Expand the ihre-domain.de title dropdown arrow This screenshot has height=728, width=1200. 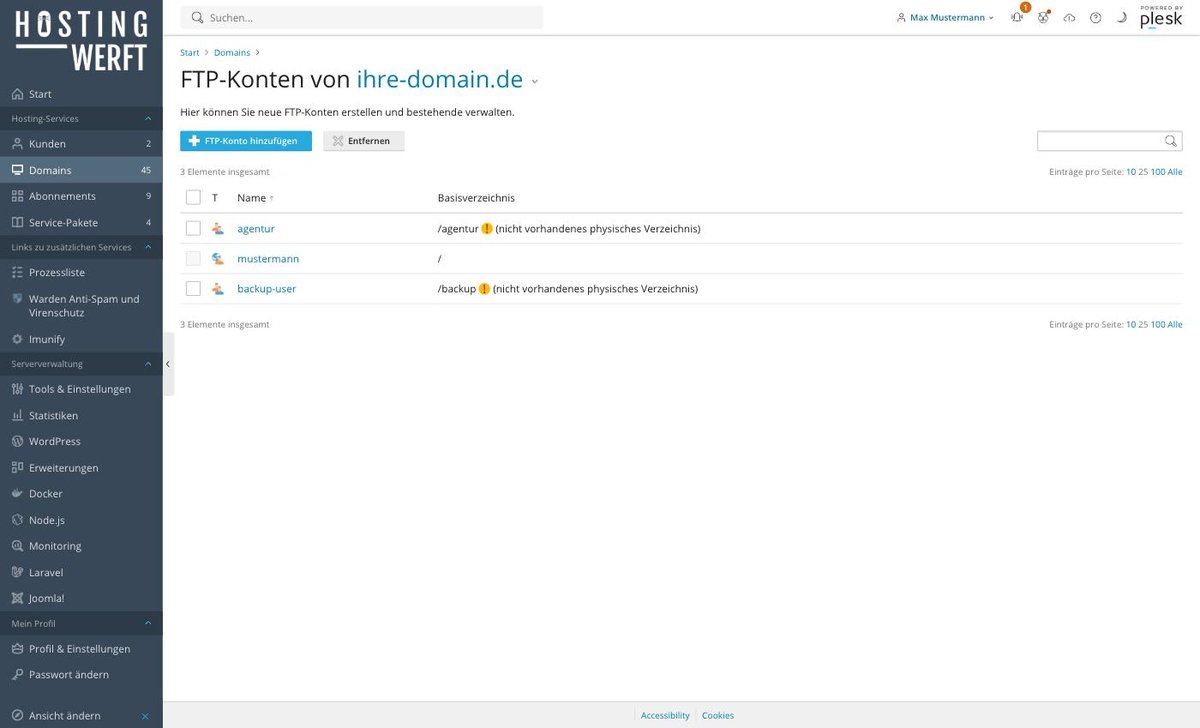[x=535, y=82]
